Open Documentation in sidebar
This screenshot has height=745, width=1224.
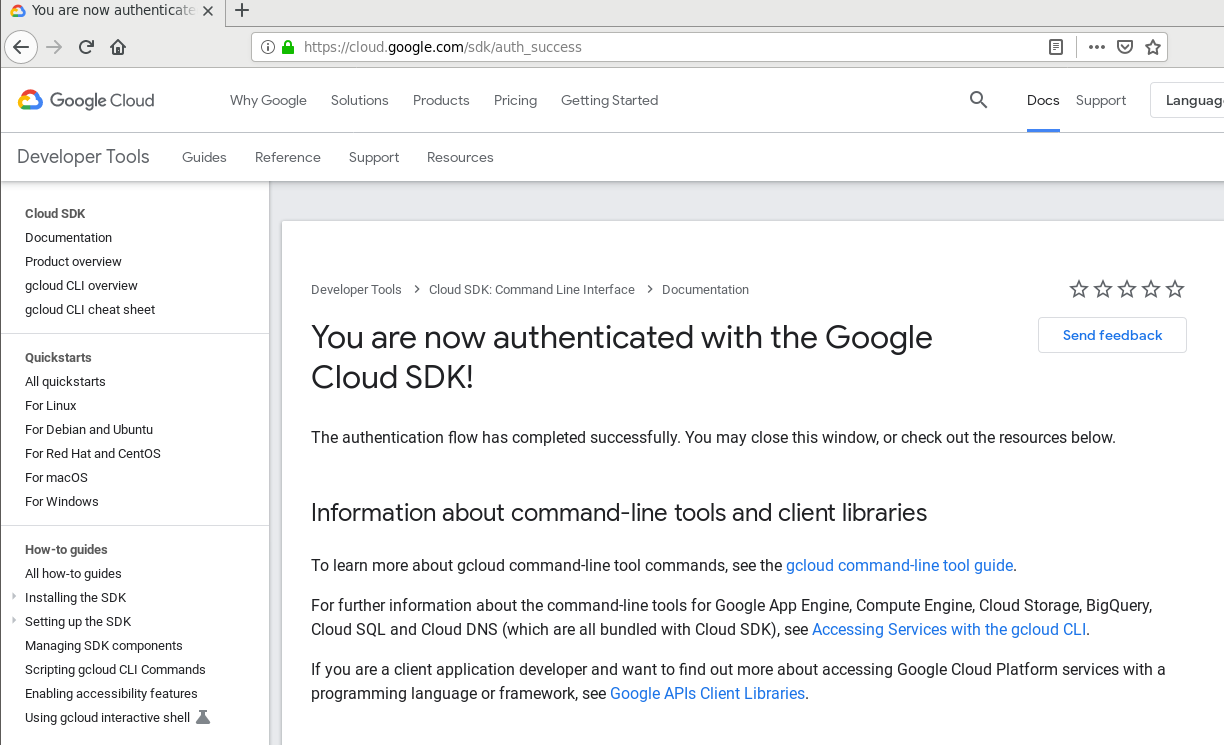68,237
